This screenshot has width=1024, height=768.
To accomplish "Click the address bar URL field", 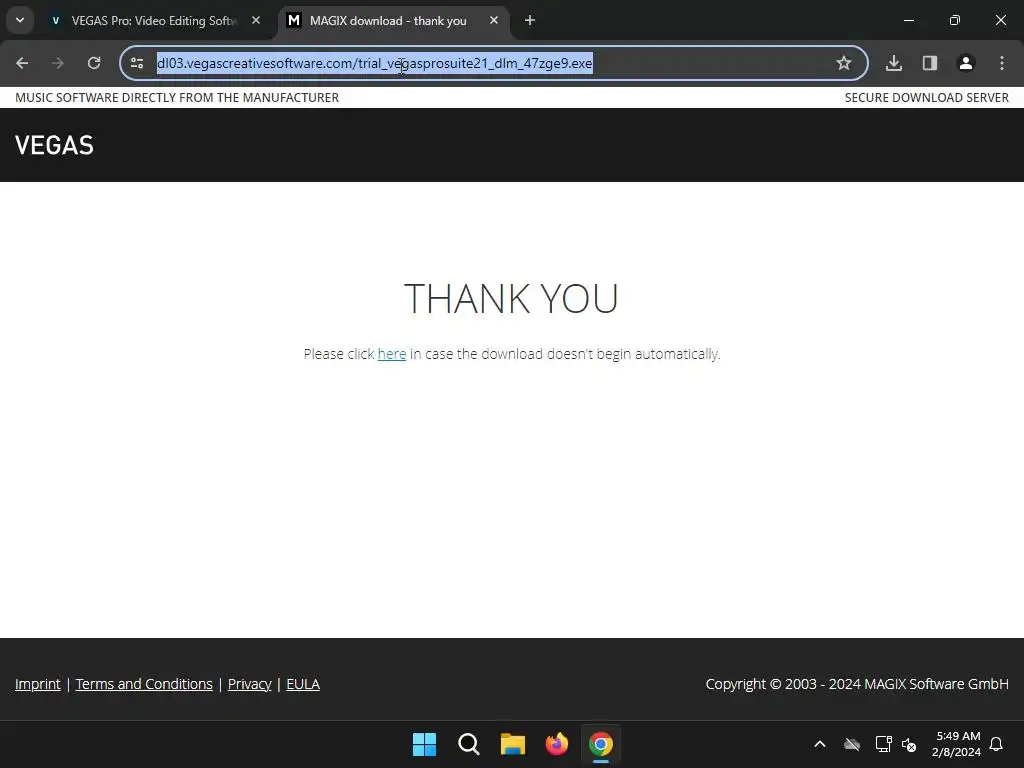I will coord(493,63).
